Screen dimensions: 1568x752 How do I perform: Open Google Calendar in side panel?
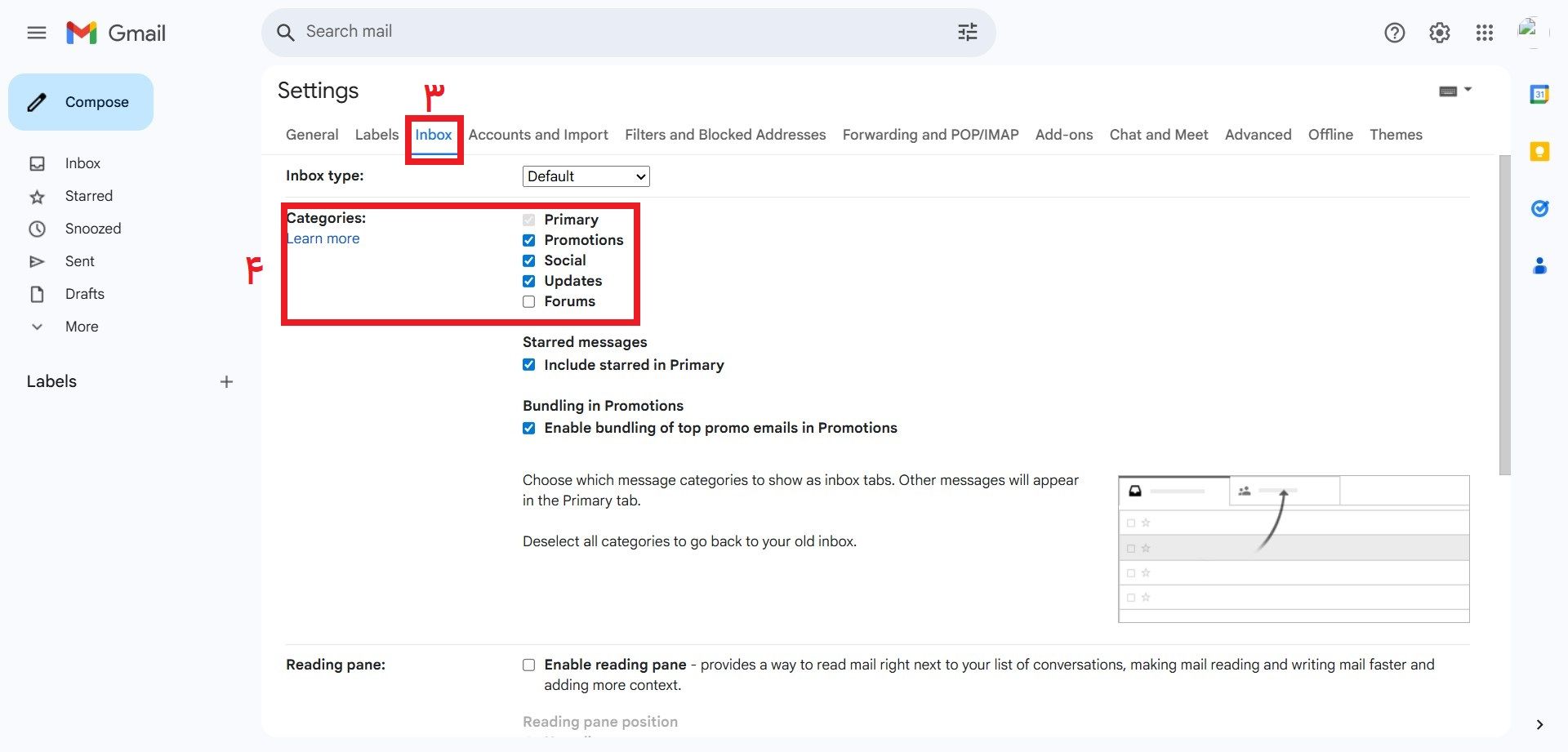(1539, 95)
